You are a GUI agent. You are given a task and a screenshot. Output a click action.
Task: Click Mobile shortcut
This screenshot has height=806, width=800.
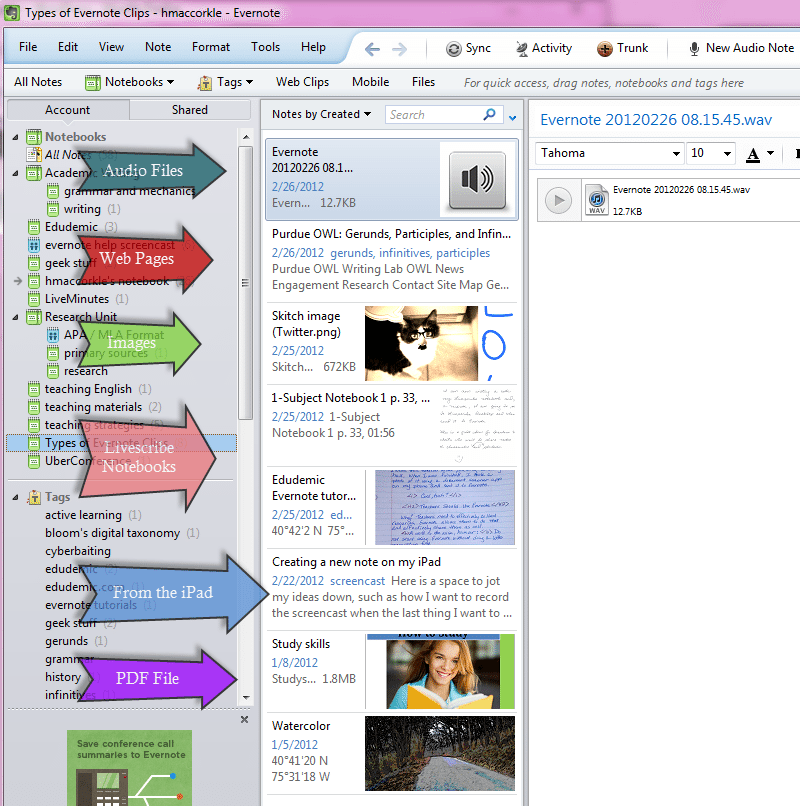[370, 82]
